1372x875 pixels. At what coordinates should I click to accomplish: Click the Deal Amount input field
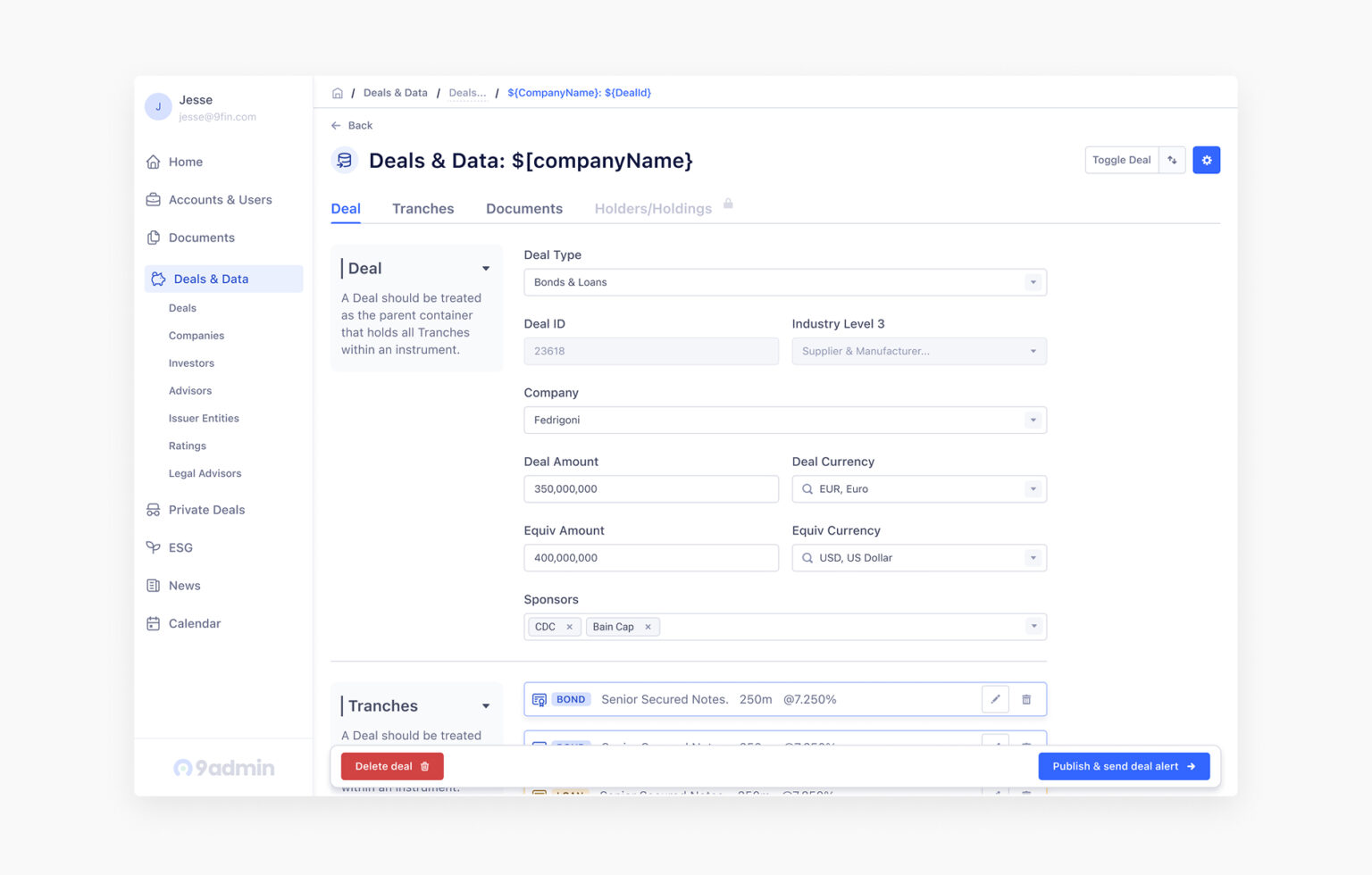651,489
